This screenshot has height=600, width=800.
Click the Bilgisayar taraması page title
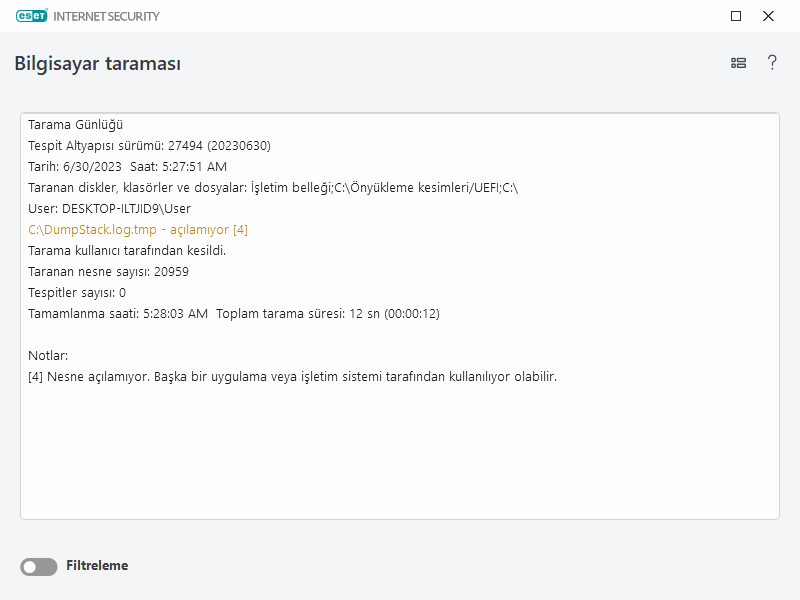[x=97, y=63]
